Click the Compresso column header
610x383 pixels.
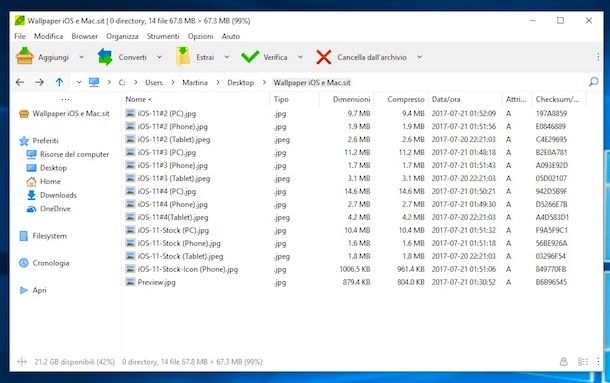pos(406,100)
